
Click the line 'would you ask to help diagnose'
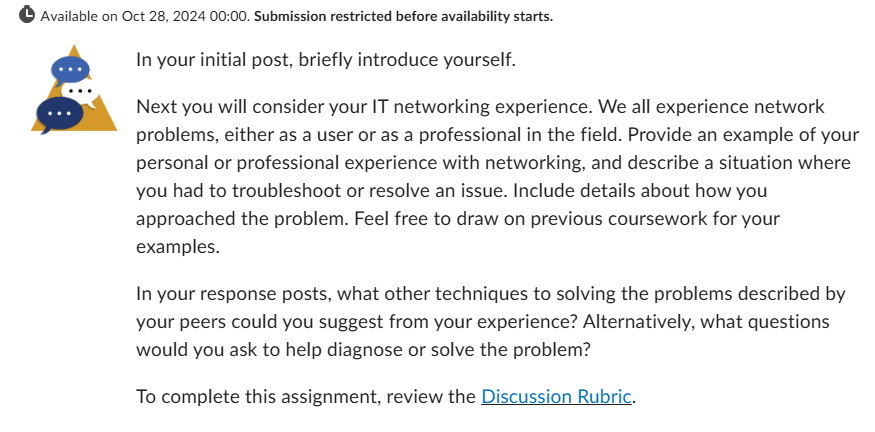(363, 349)
